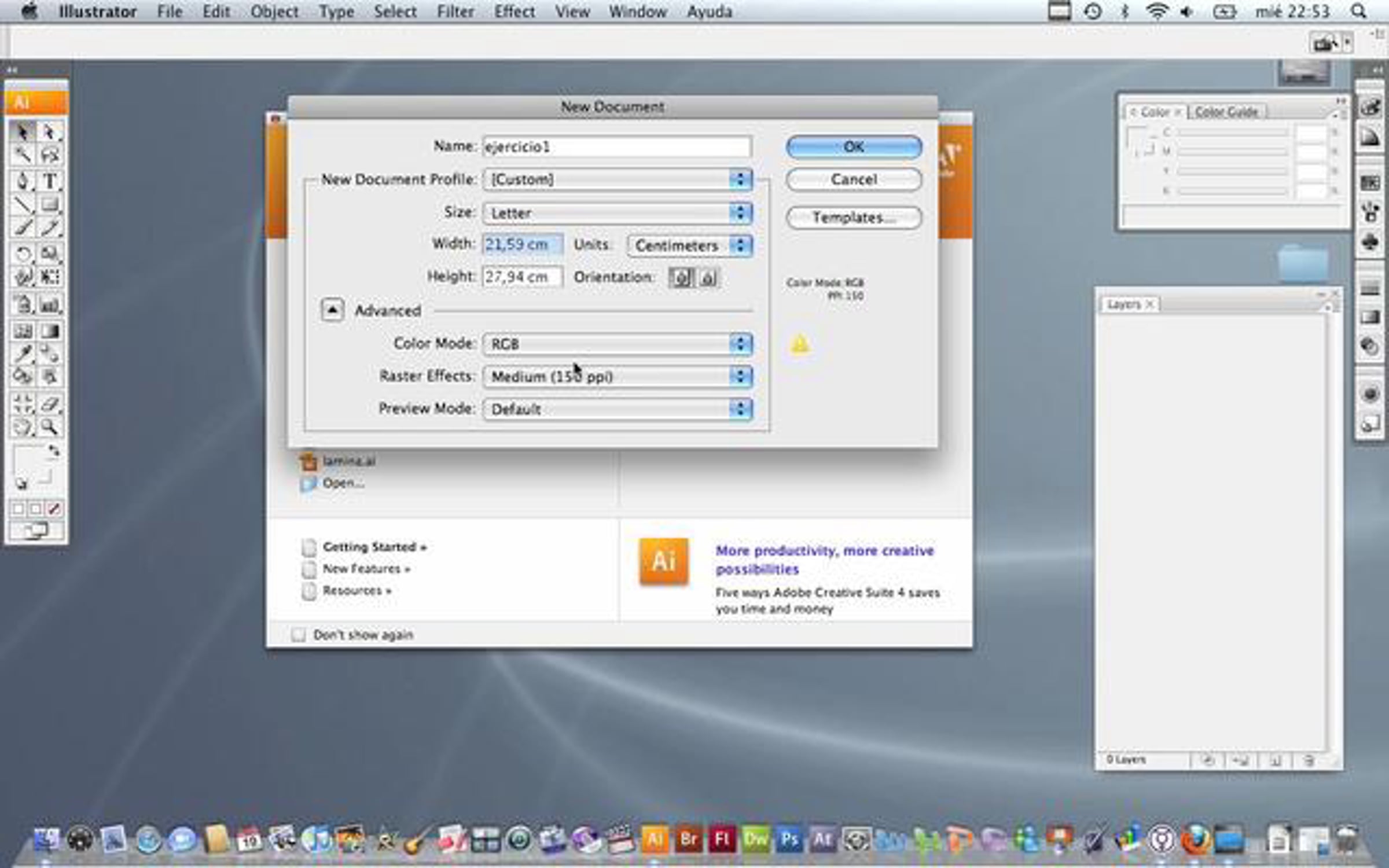The image size is (1389, 868).
Task: Select the Rotate tool
Action: [23, 253]
